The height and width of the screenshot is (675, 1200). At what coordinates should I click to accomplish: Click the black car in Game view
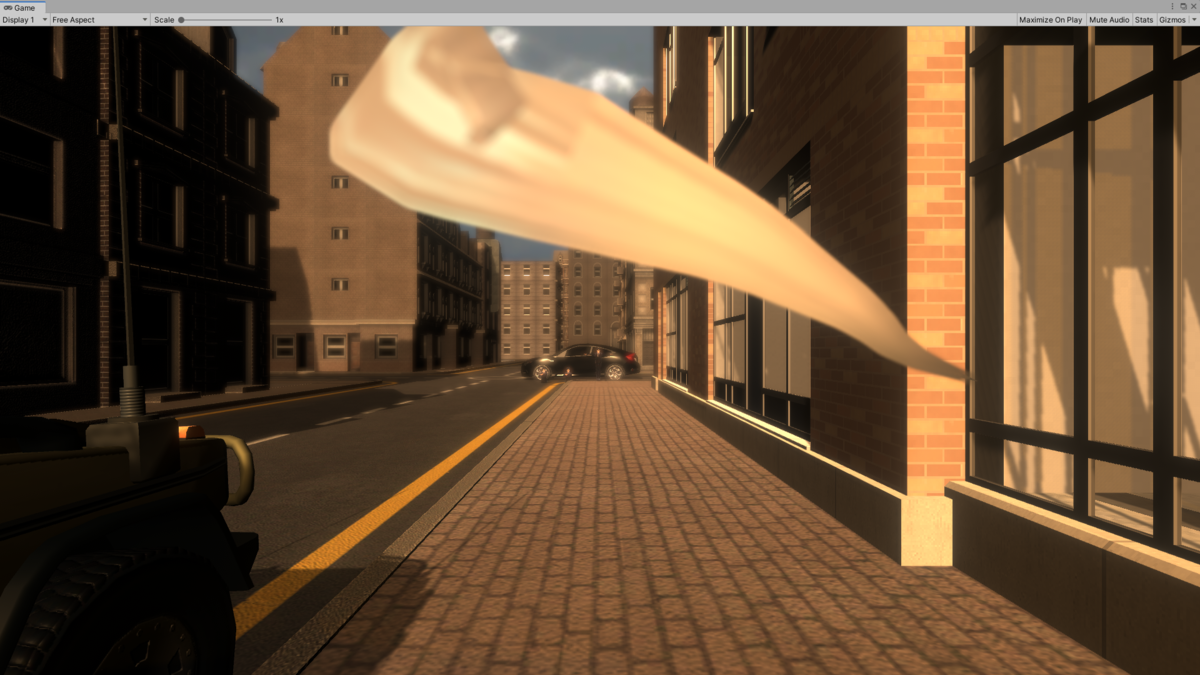point(580,362)
